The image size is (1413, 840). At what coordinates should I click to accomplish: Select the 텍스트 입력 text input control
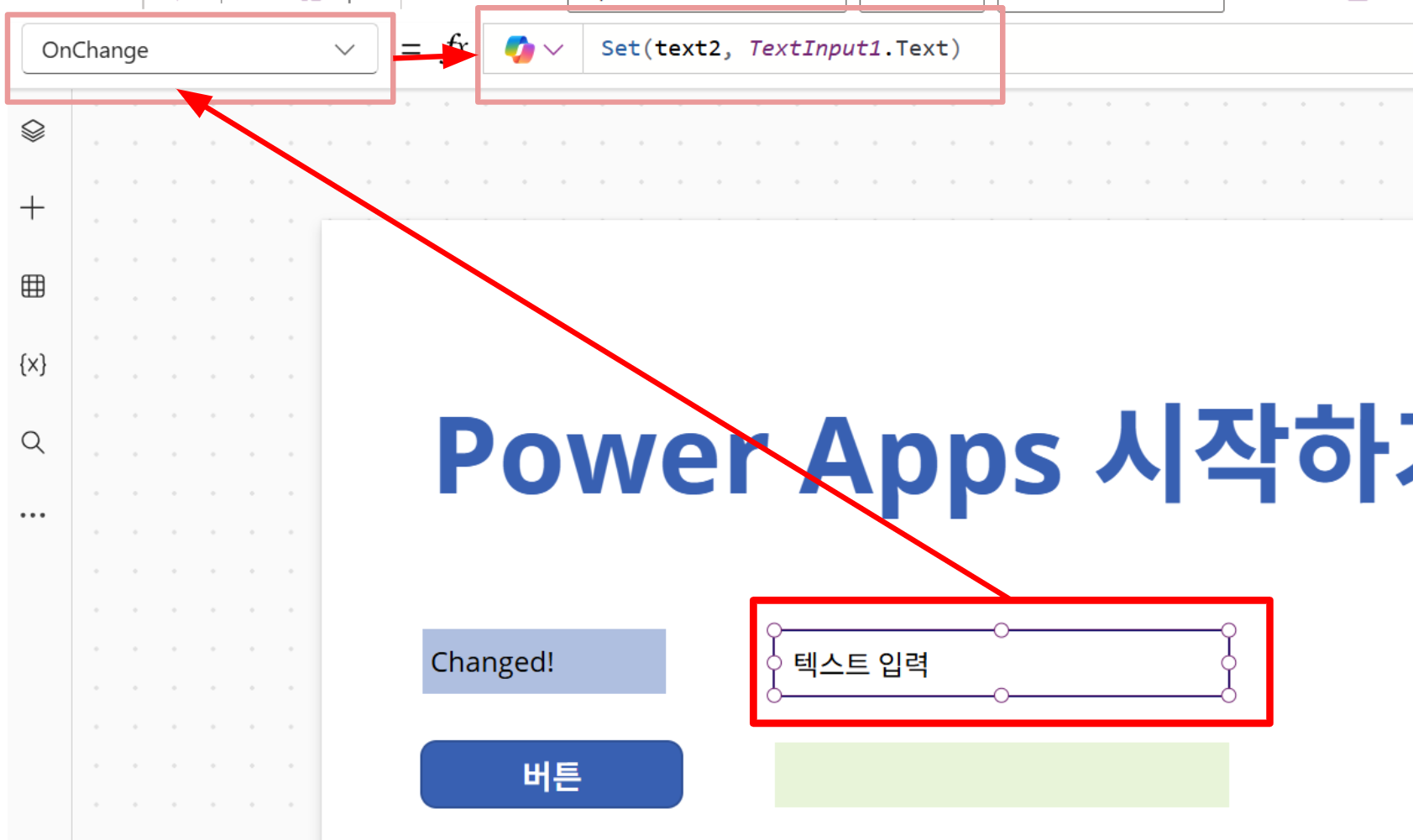[x=1002, y=663]
